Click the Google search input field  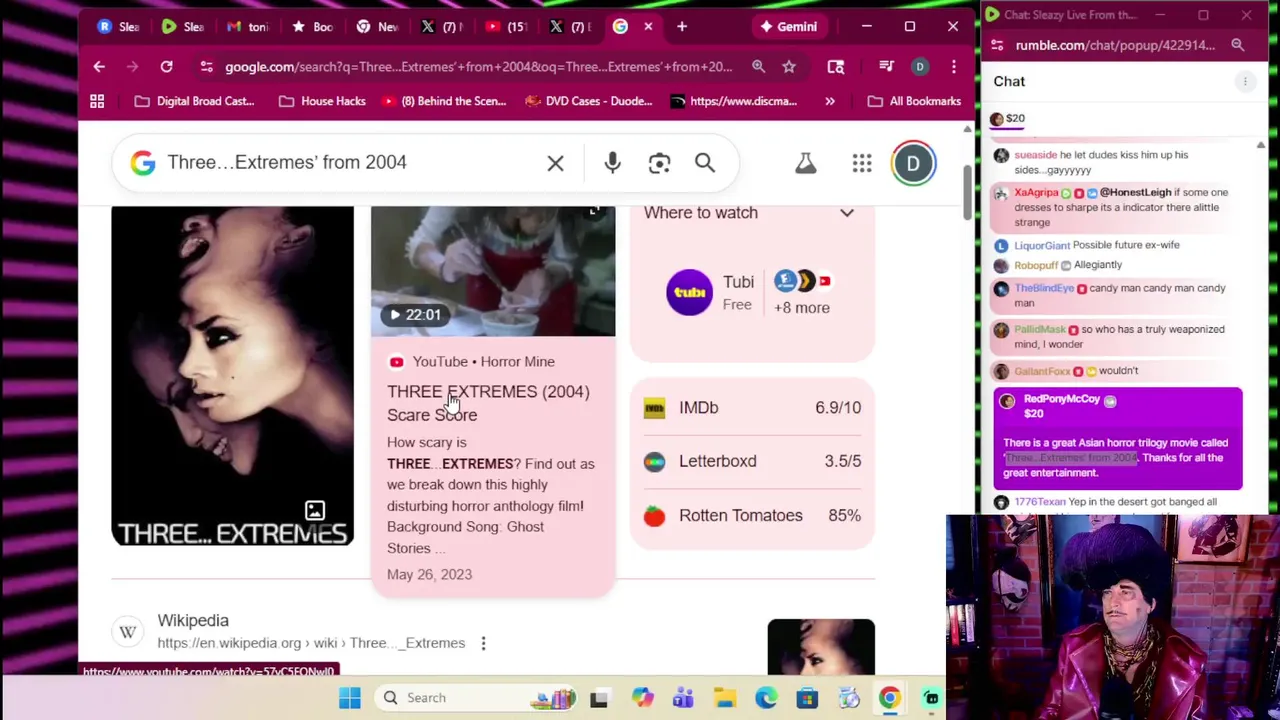[x=350, y=163]
